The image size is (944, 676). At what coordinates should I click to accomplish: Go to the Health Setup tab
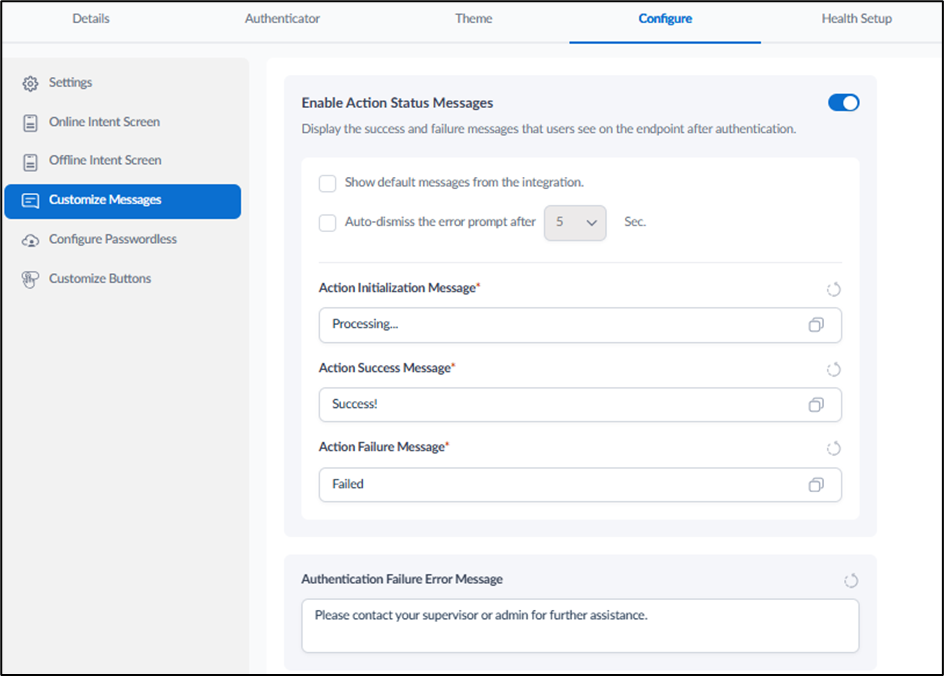[856, 19]
